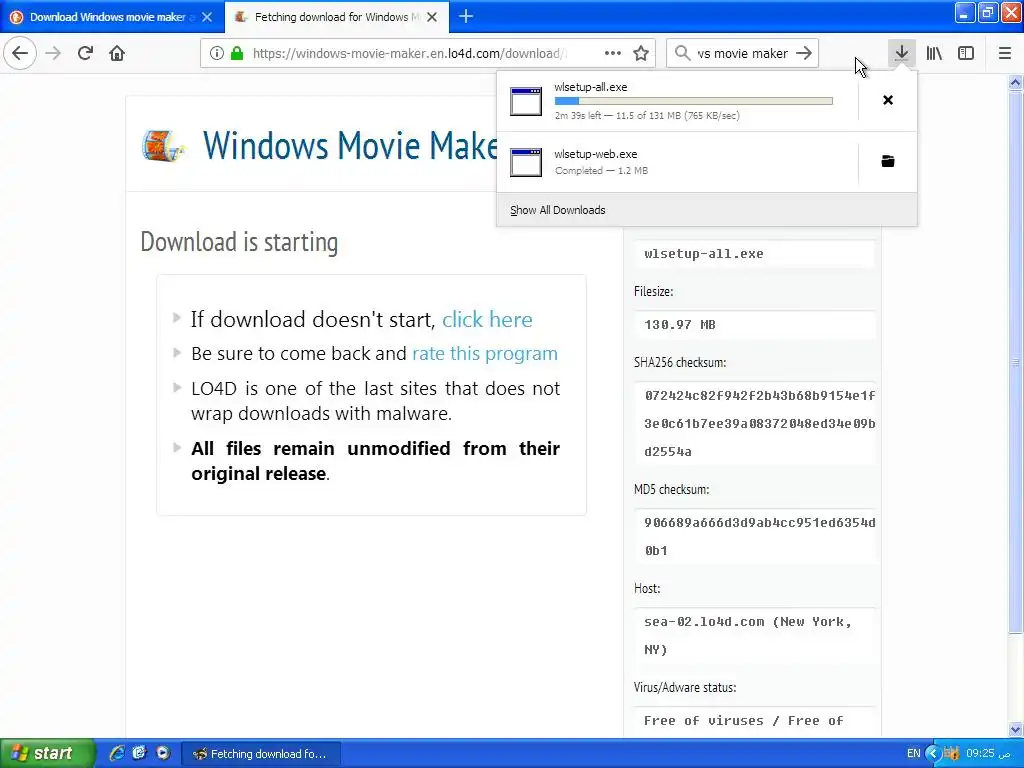Click the green padlock security icon
Screen dimensions: 1024x768
point(237,53)
